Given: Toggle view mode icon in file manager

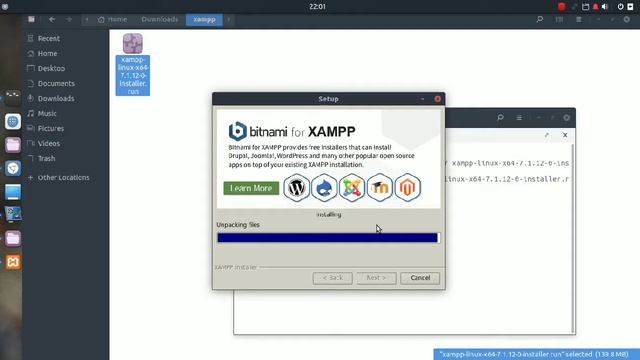Looking at the screenshot, I should (559, 19).
